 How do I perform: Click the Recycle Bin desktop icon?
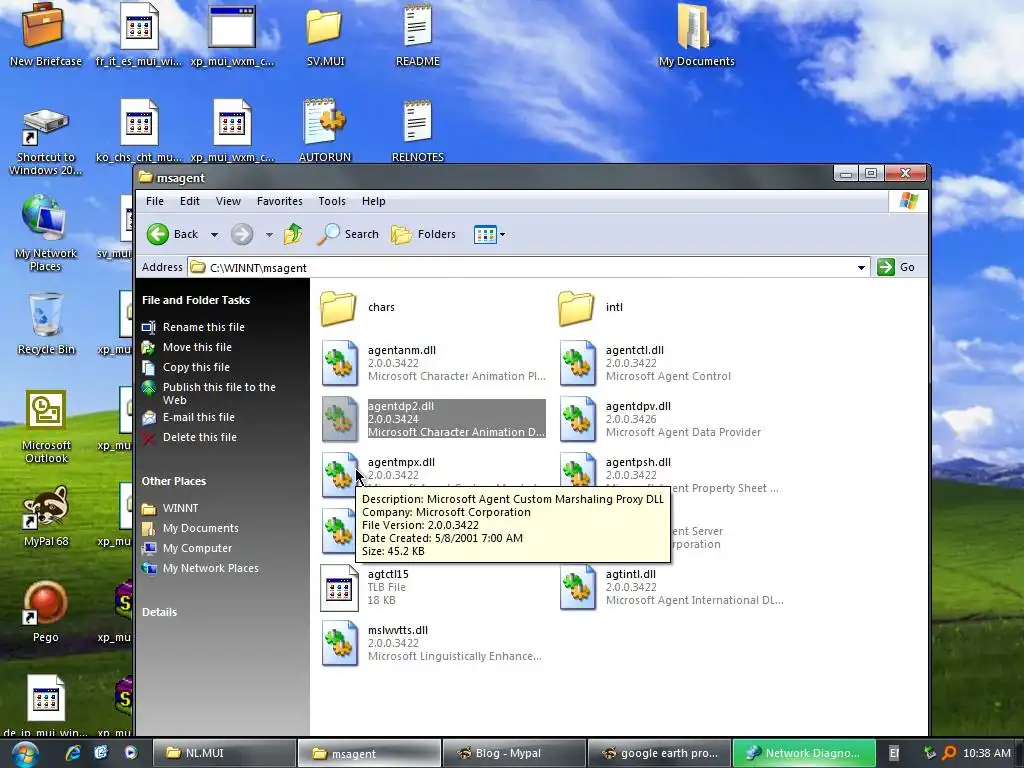[45, 316]
